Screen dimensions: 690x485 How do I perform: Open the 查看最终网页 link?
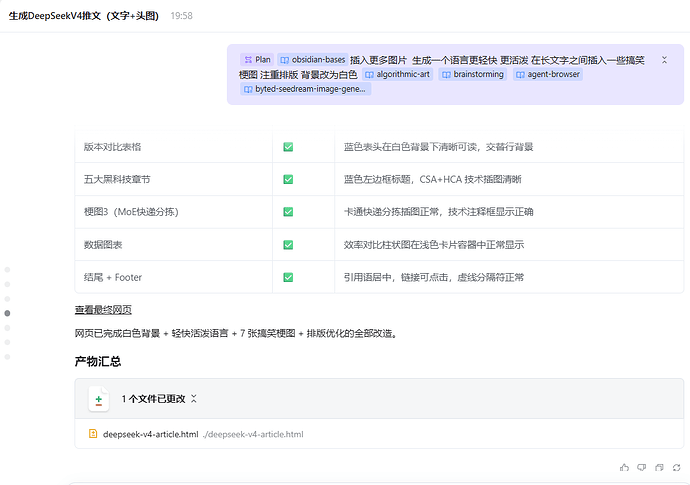(x=103, y=310)
